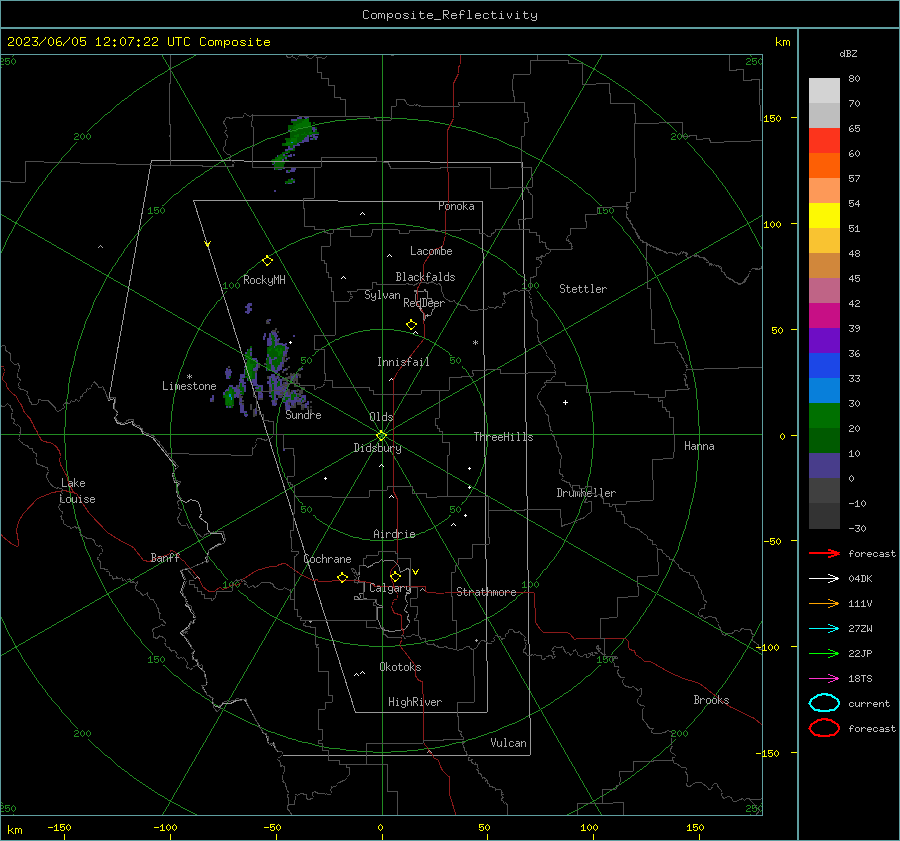Click the Innisfail city label

[403, 362]
